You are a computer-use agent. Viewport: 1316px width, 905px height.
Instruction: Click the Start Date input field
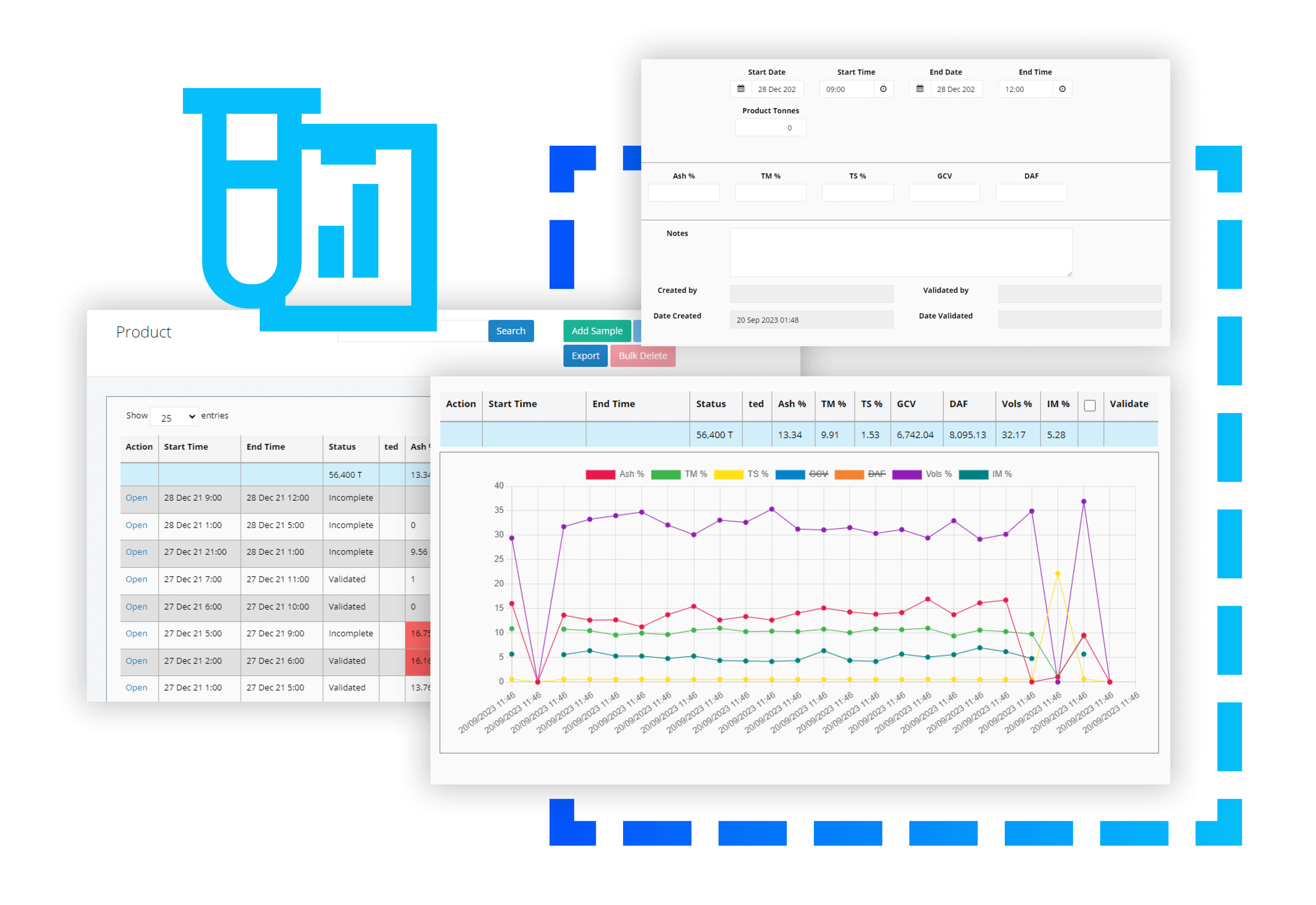[x=777, y=89]
